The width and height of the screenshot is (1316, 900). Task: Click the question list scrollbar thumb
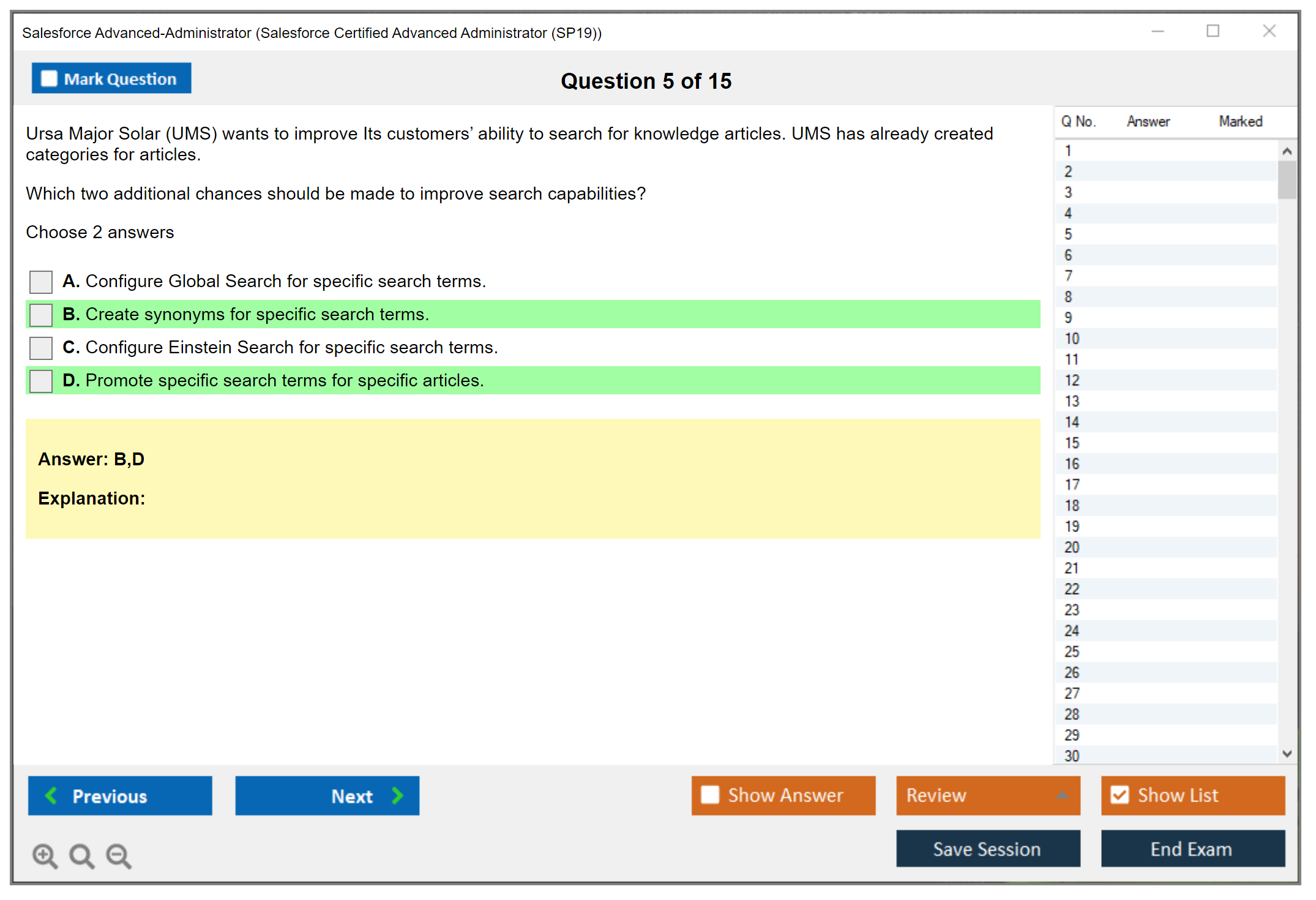[1287, 179]
